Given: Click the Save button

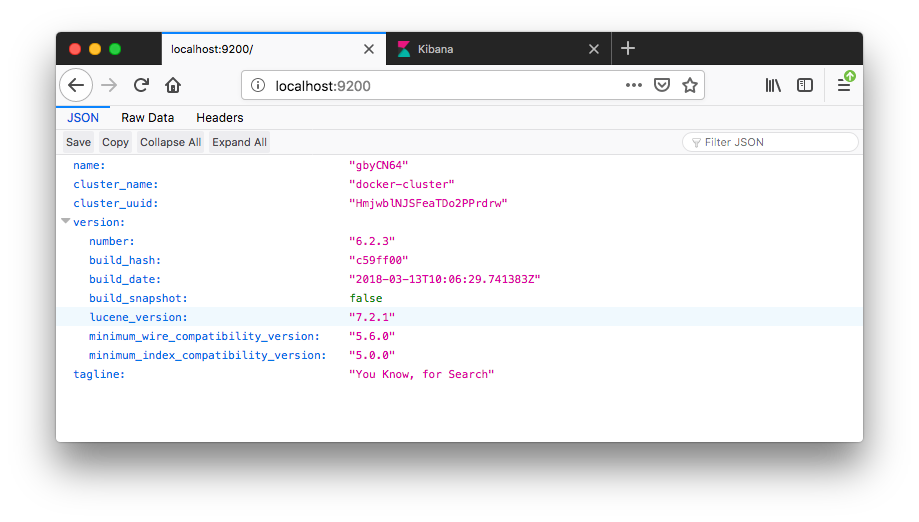Looking at the screenshot, I should click(79, 142).
